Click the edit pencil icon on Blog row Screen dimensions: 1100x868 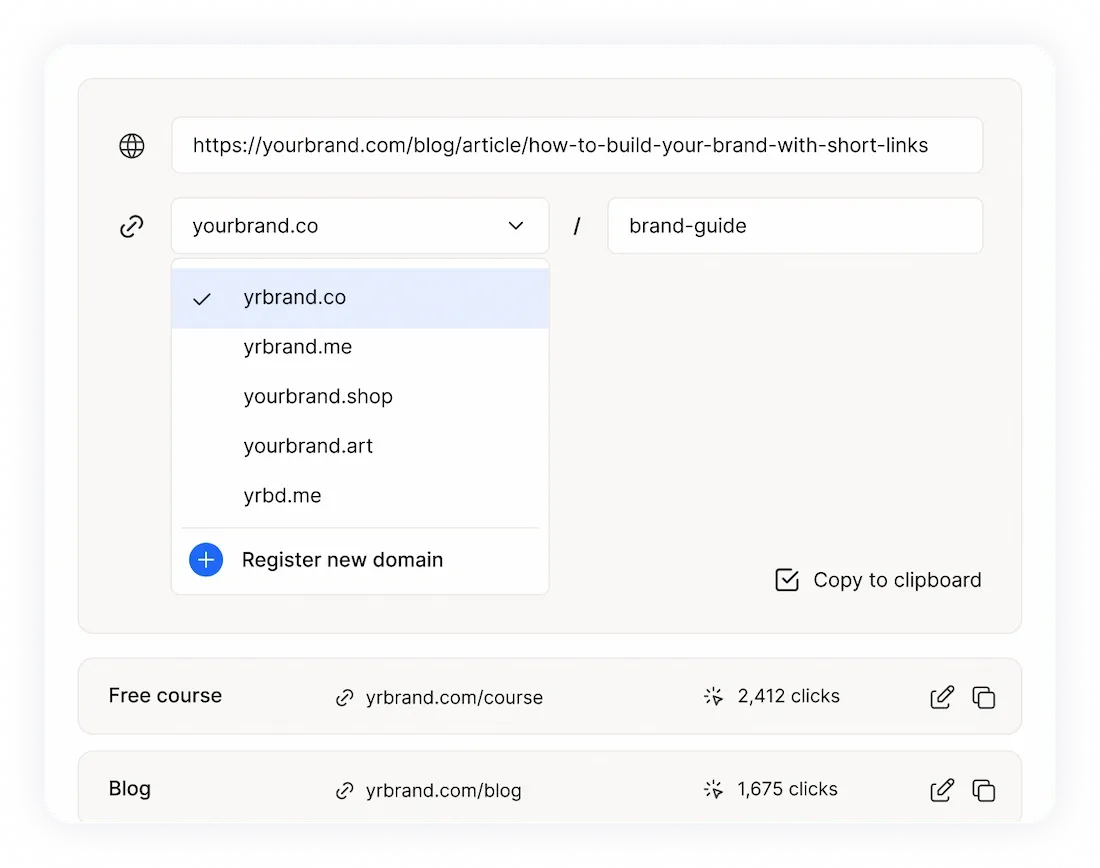pos(941,789)
